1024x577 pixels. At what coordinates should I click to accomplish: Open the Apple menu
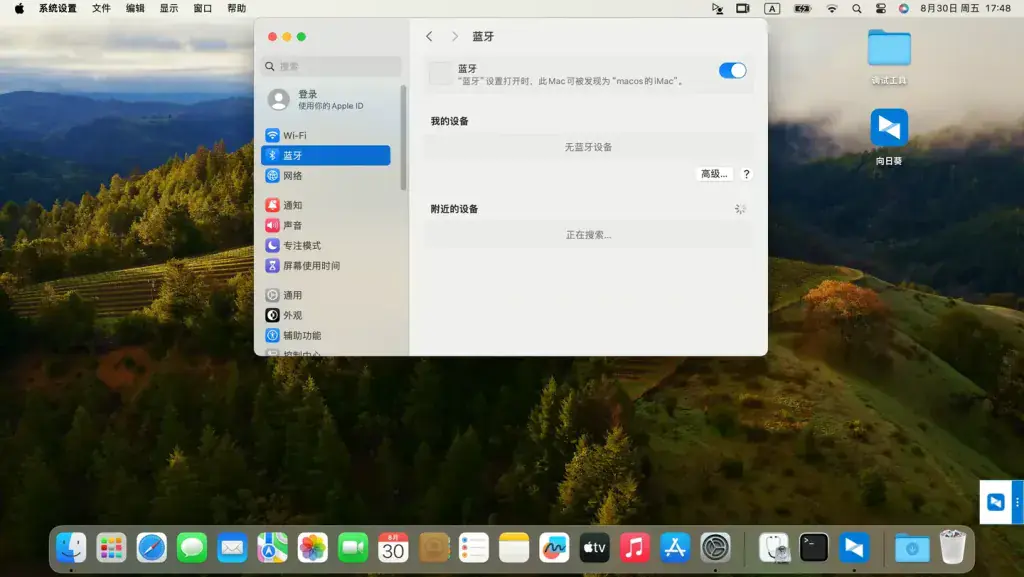[x=19, y=8]
